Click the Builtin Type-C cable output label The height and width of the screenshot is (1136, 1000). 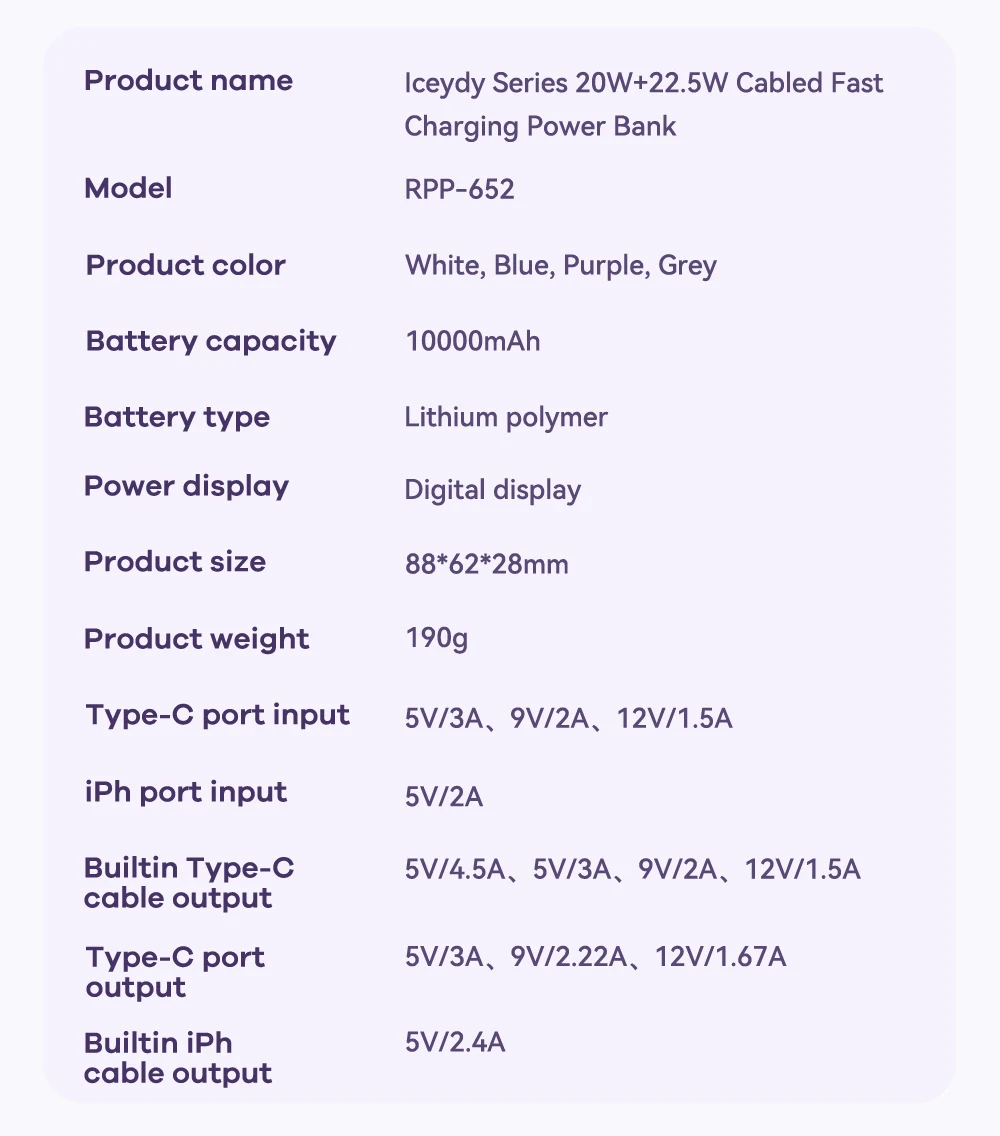(189, 882)
